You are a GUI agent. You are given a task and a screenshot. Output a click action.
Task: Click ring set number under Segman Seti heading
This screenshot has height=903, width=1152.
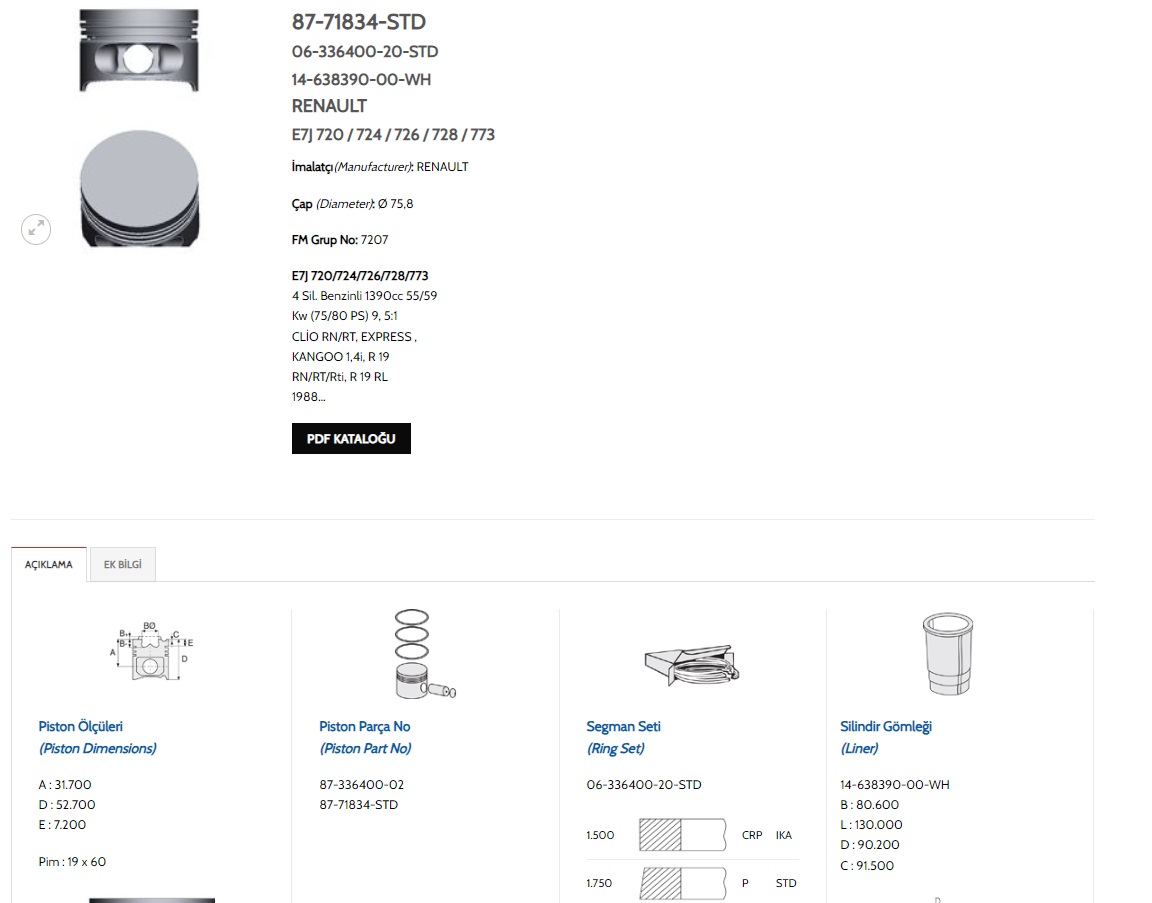pos(644,785)
